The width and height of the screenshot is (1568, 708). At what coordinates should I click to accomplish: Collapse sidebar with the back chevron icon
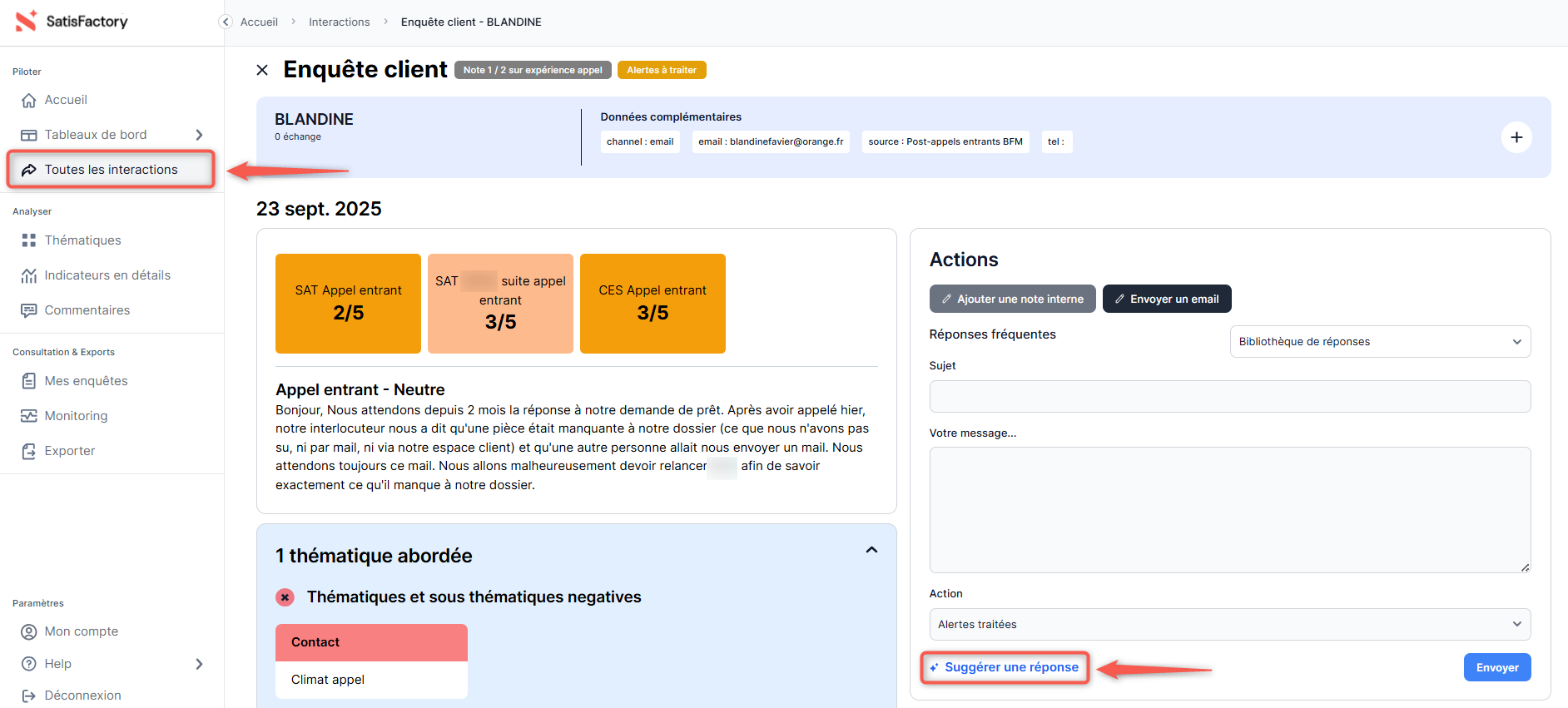tap(226, 22)
